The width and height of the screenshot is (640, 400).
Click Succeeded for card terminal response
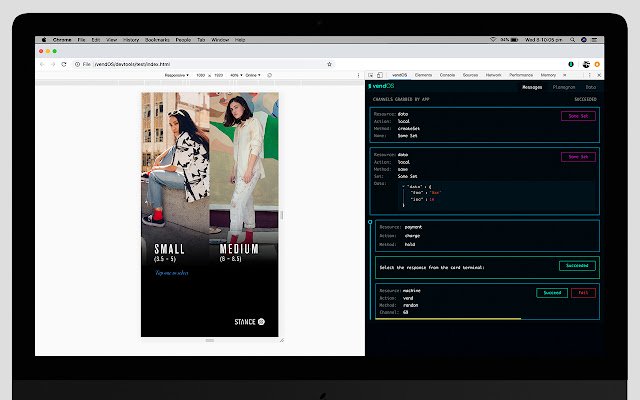point(577,266)
